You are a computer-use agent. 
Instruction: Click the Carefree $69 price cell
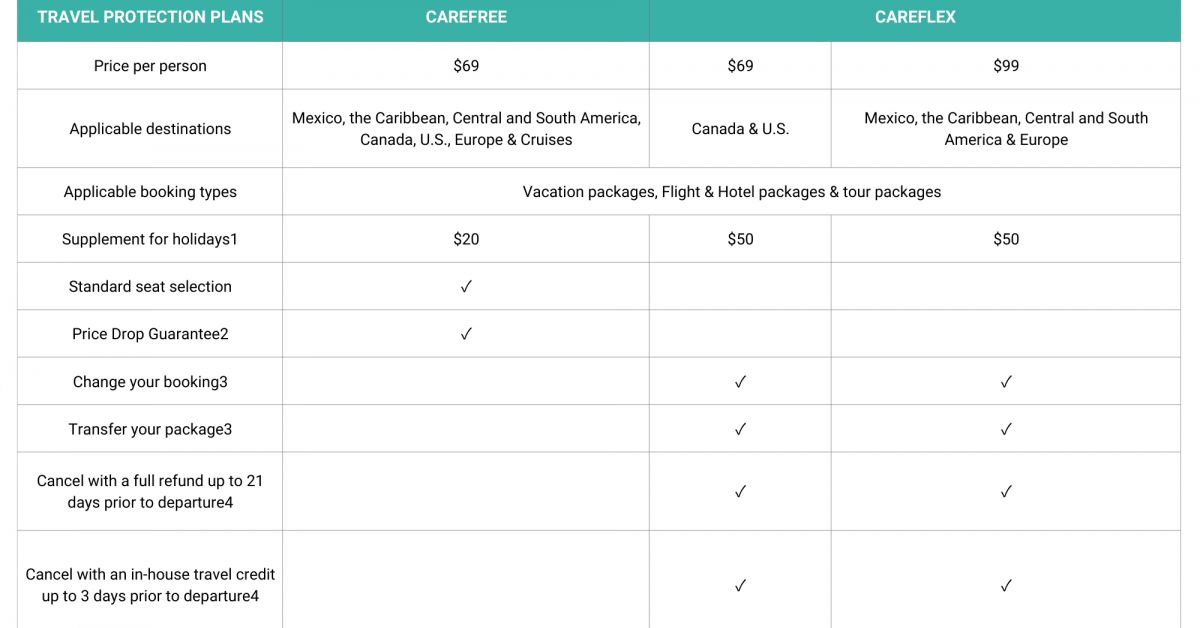466,66
